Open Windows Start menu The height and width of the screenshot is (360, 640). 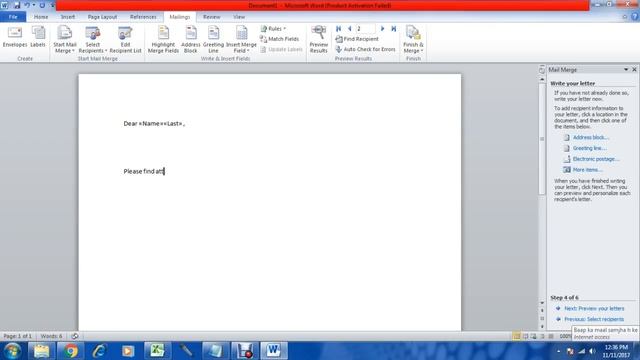[12, 351]
